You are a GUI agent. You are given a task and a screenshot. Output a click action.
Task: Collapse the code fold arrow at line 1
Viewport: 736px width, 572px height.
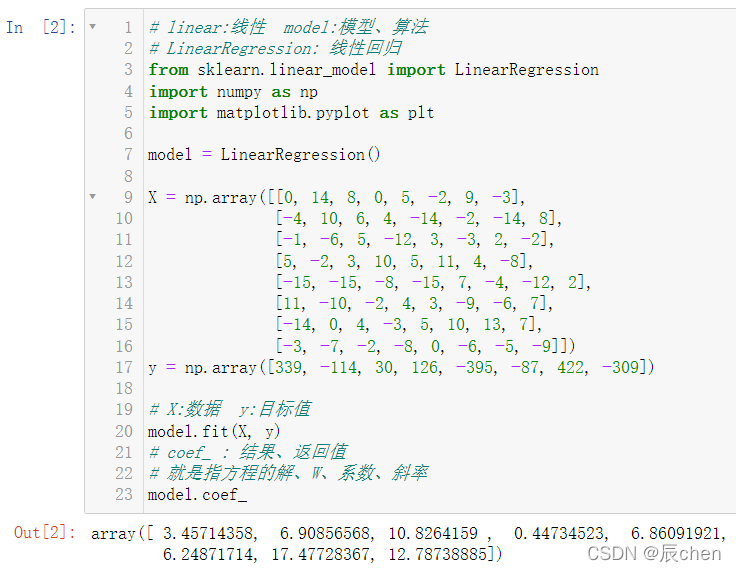93,27
